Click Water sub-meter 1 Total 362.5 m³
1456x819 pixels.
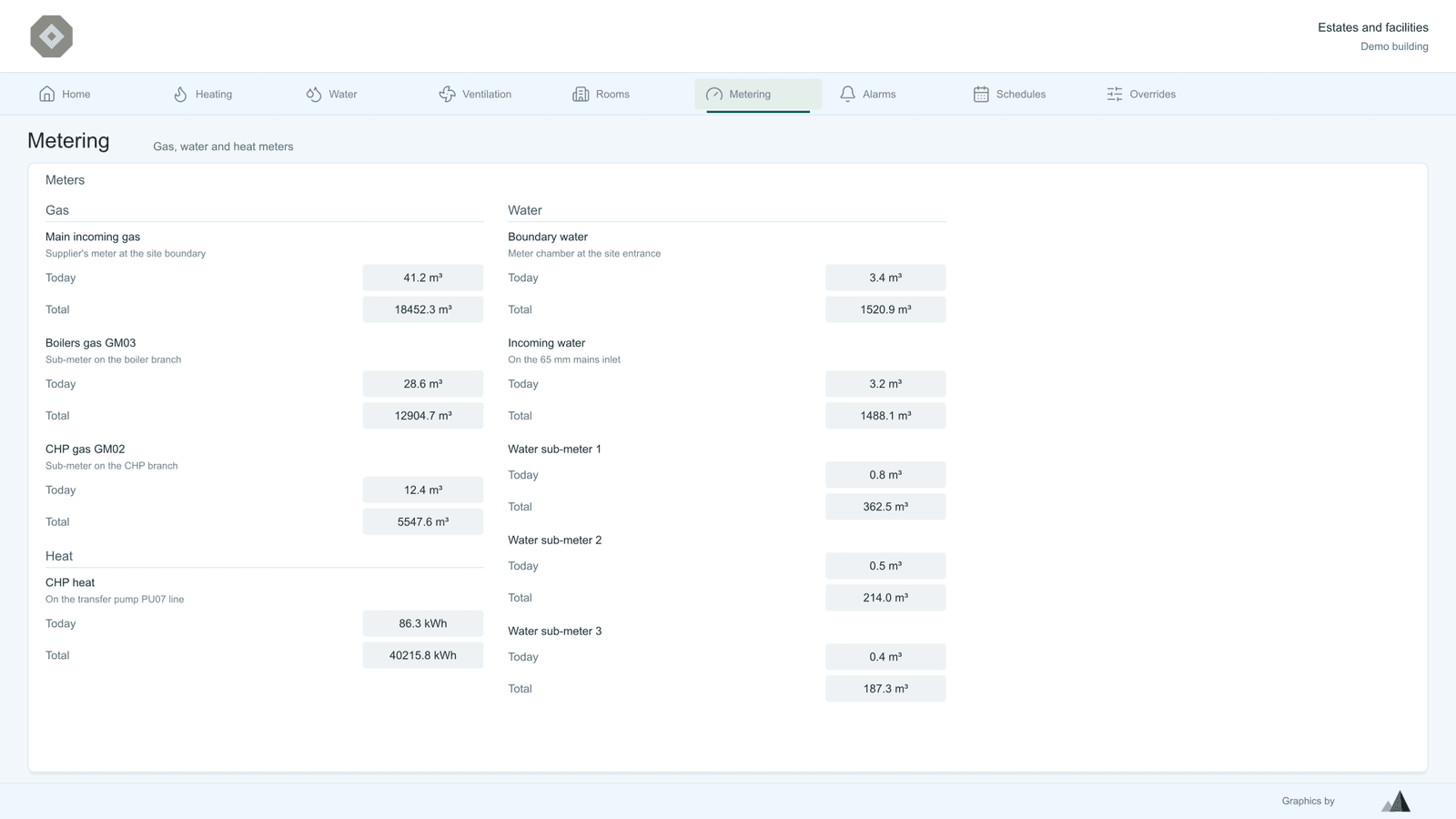[x=885, y=507]
